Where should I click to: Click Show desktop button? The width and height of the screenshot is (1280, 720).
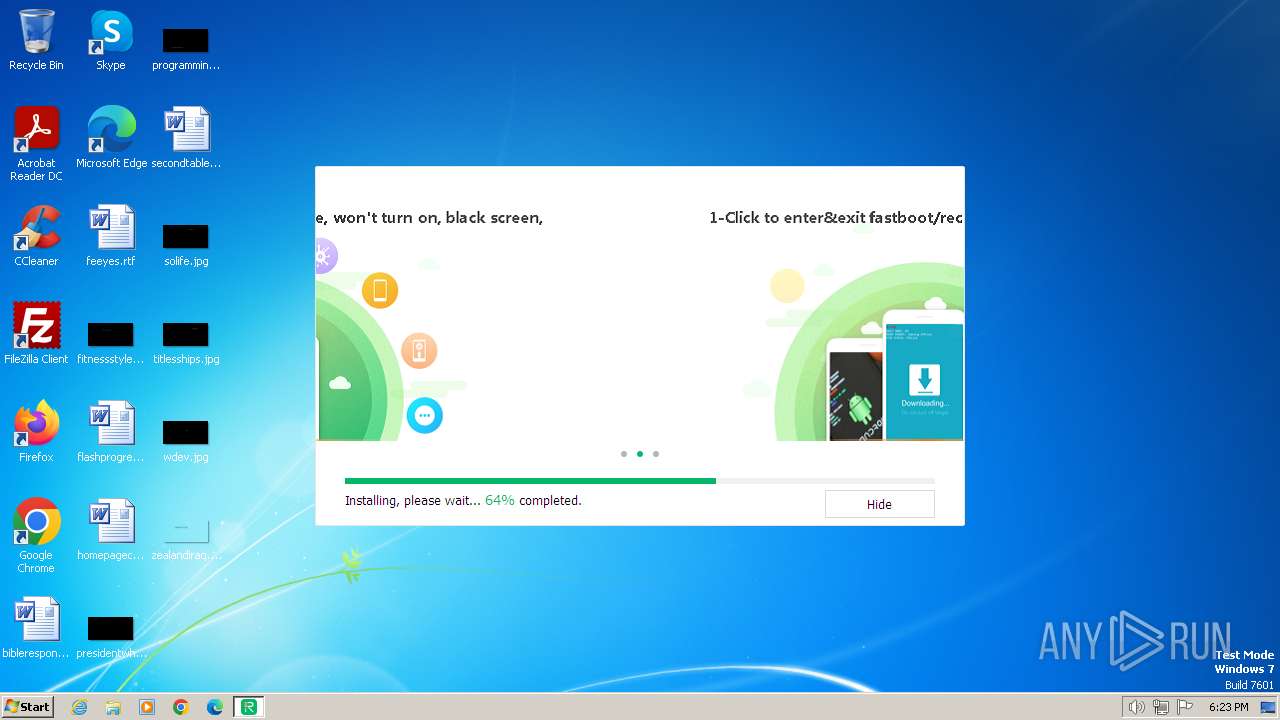(x=1268, y=707)
